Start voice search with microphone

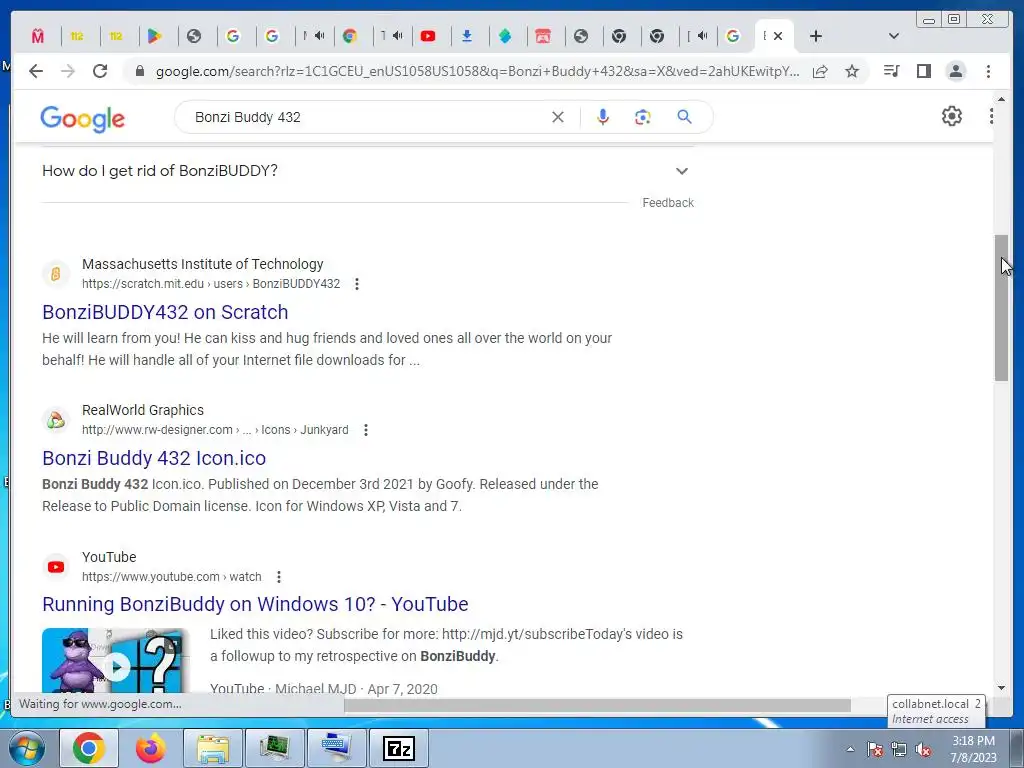(603, 117)
